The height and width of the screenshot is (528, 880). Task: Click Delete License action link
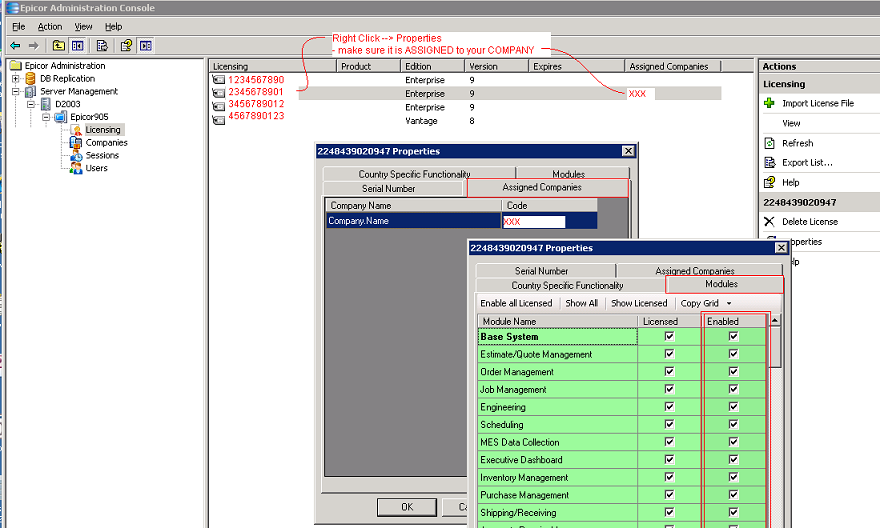(810, 222)
